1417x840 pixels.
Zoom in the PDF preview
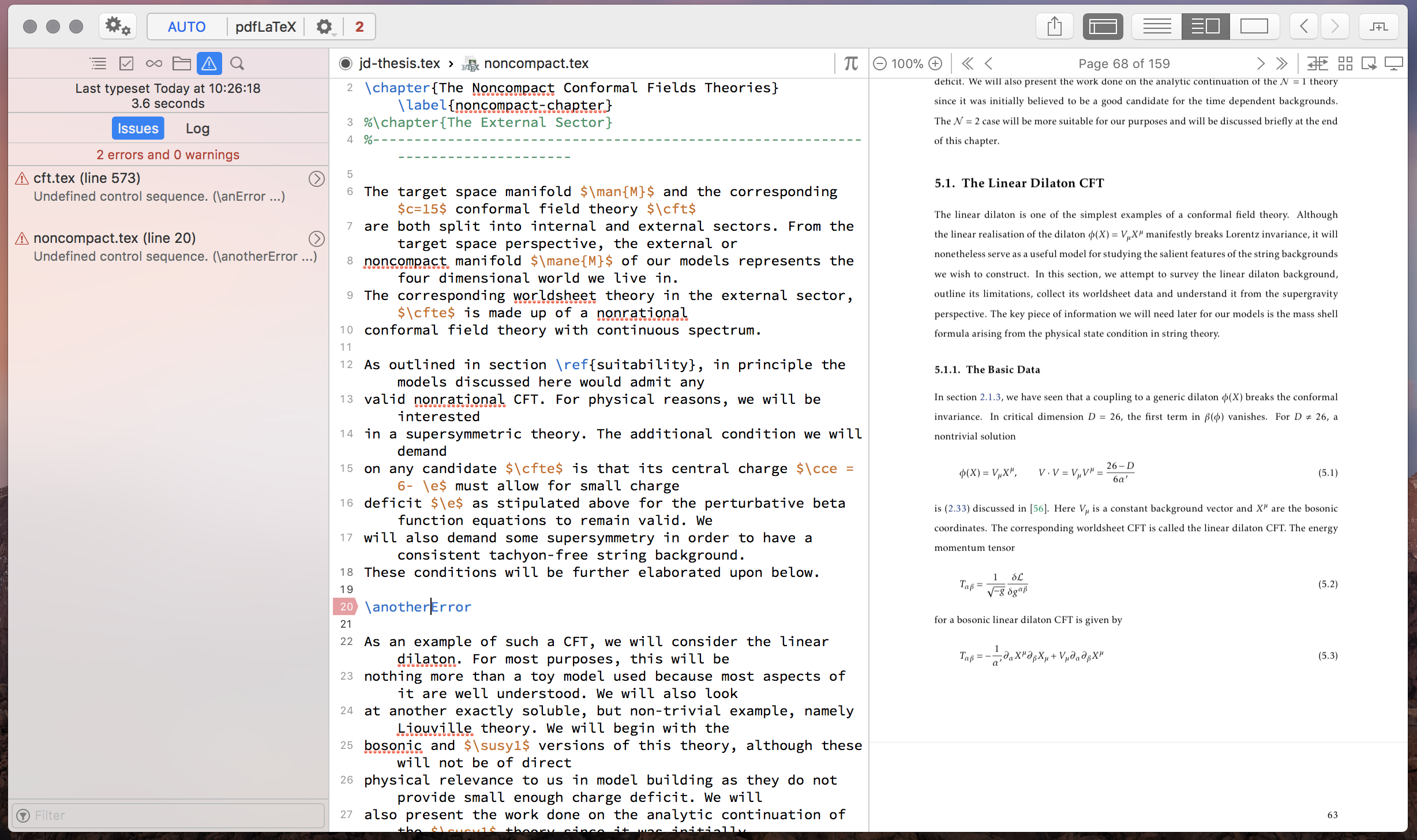[936, 63]
